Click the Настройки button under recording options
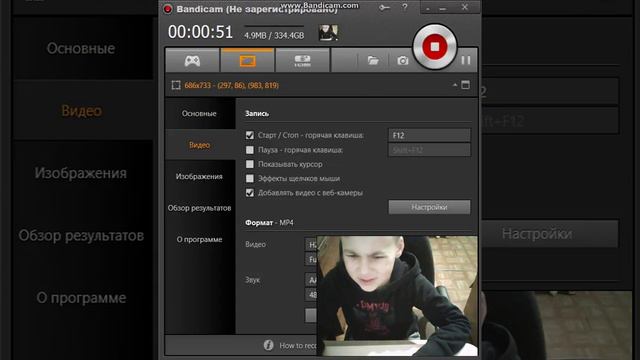 click(429, 207)
